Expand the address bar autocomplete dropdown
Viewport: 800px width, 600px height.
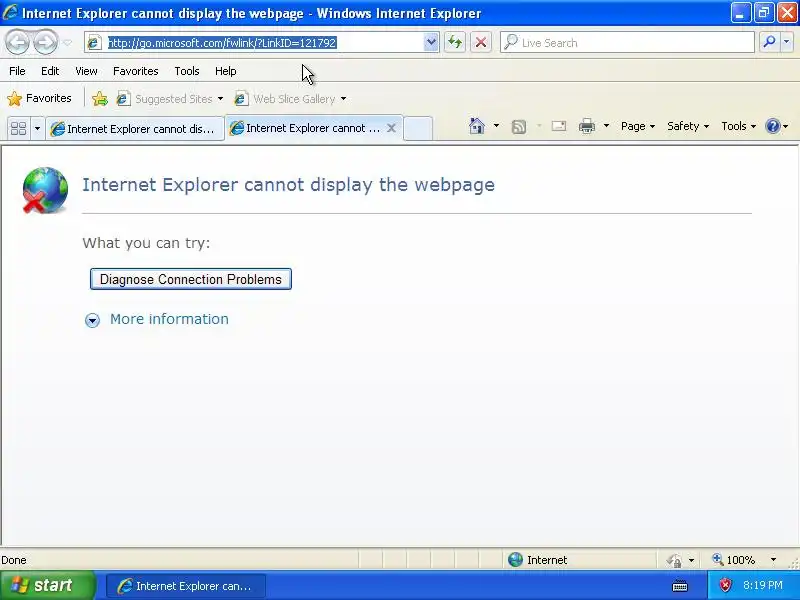(431, 43)
